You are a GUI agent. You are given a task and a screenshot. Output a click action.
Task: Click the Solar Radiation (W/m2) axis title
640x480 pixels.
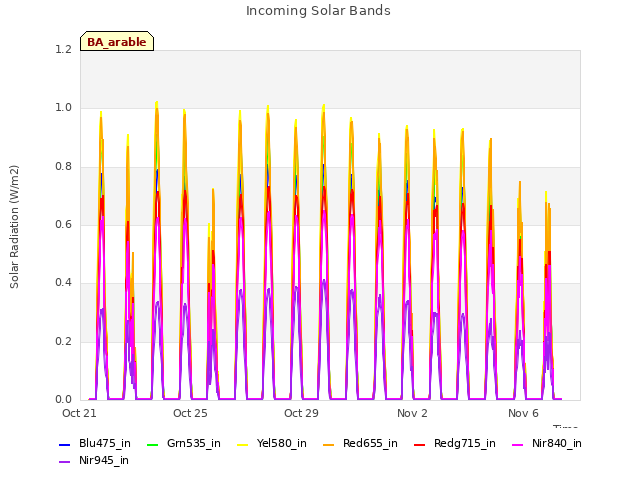14,227
